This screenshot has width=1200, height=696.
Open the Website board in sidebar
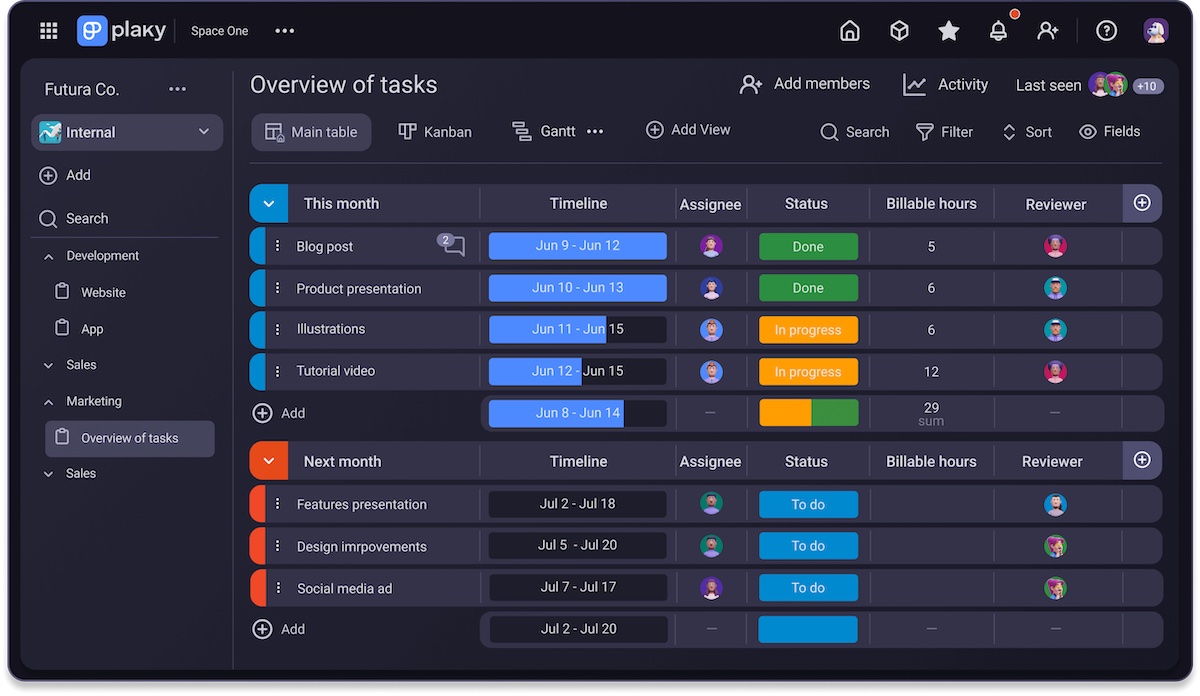coord(103,293)
